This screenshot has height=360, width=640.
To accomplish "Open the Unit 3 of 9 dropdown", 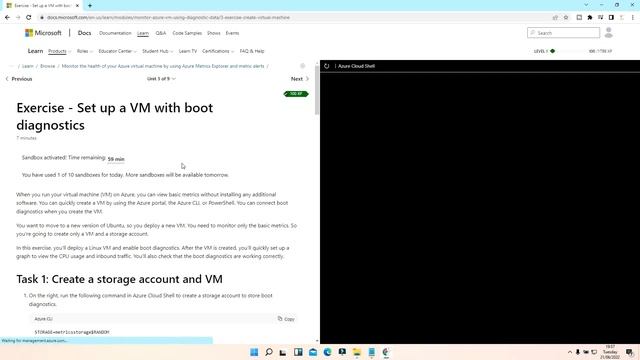I will tap(161, 78).
